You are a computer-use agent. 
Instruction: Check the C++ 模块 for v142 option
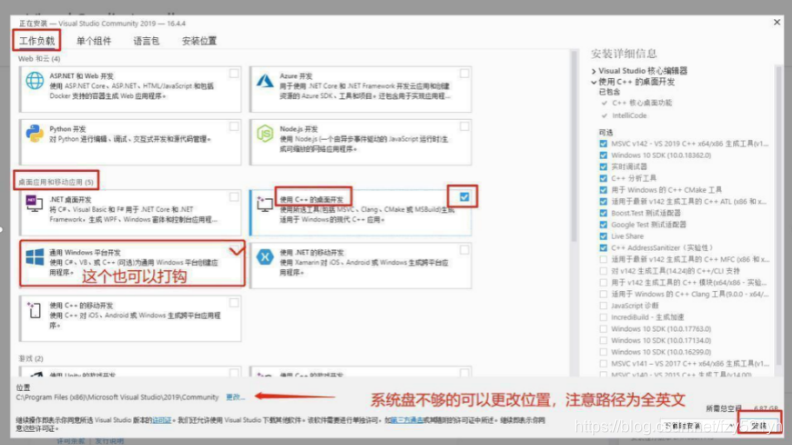(603, 283)
